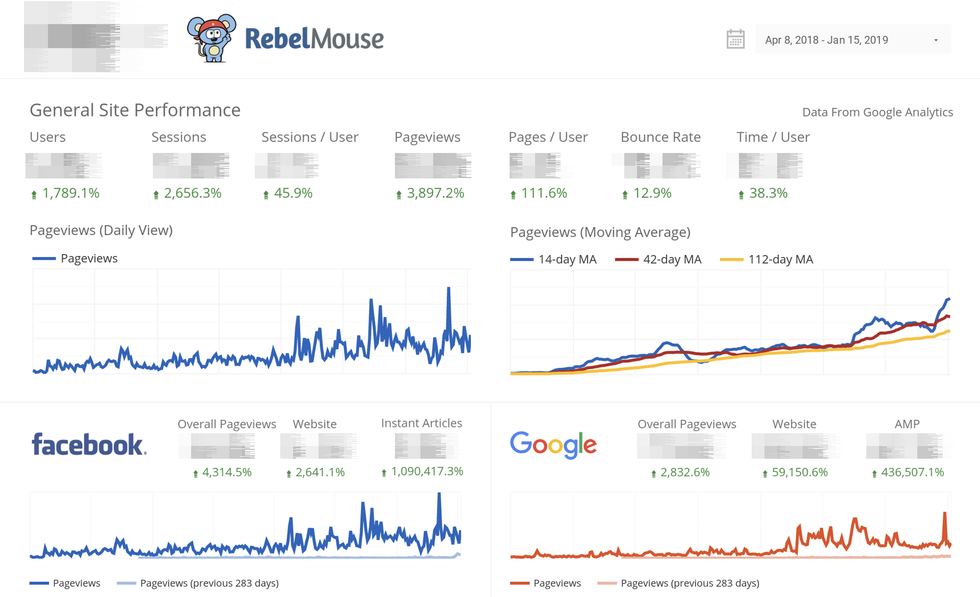Select the Google logo
The width and height of the screenshot is (980, 597).
[553, 444]
